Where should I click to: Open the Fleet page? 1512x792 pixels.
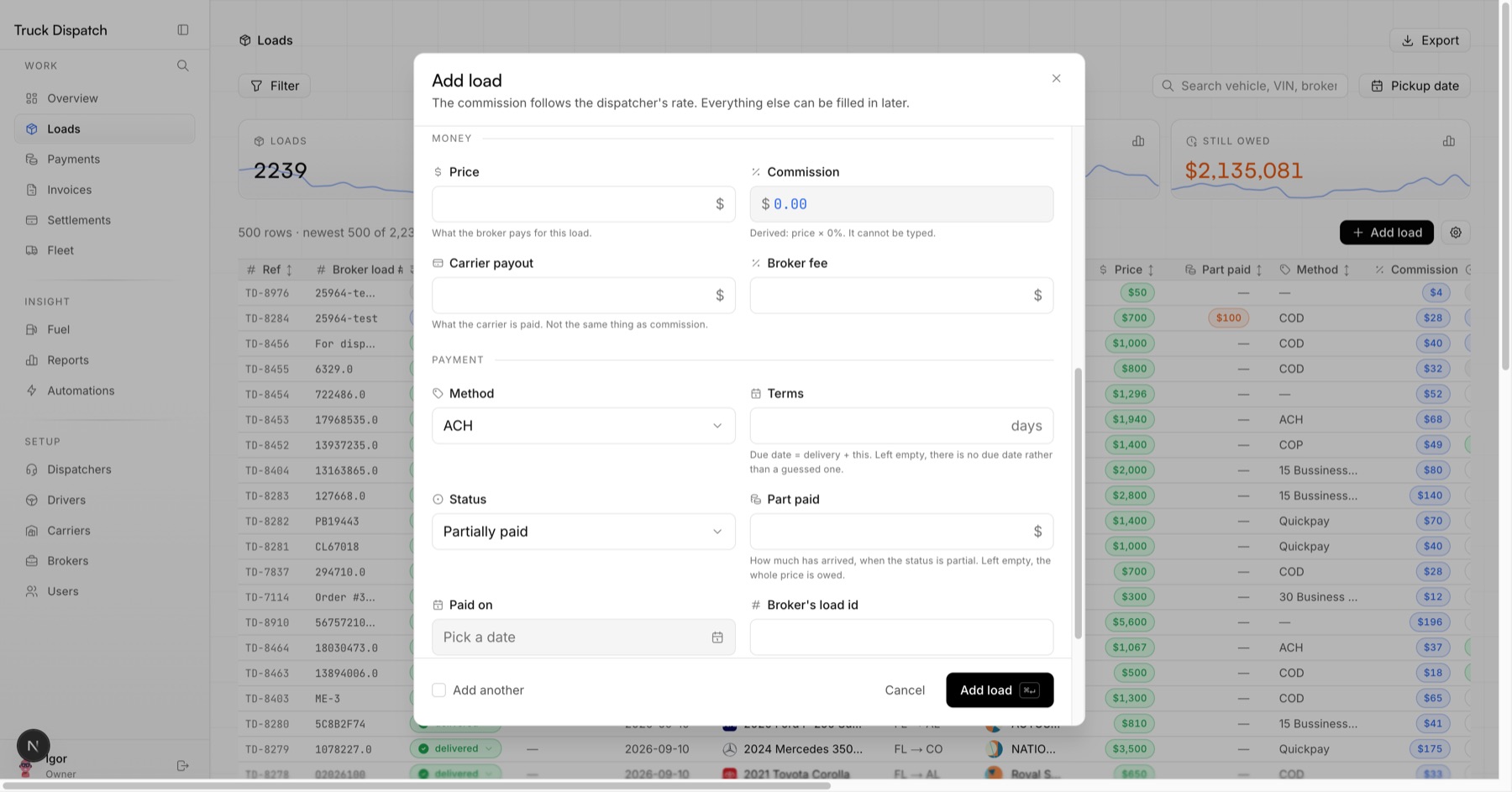point(105,250)
